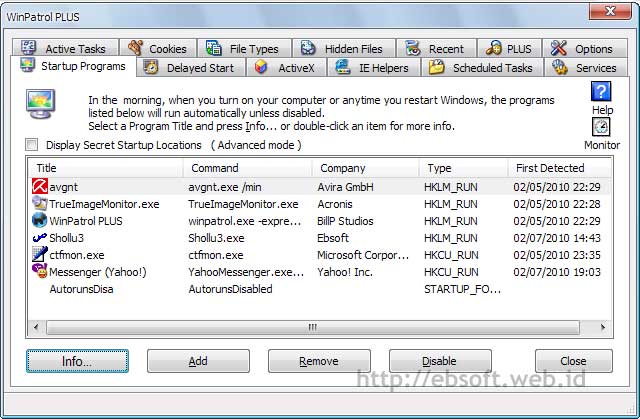Image resolution: width=640 pixels, height=419 pixels.
Task: Click the Recent tab icon
Action: click(x=413, y=48)
